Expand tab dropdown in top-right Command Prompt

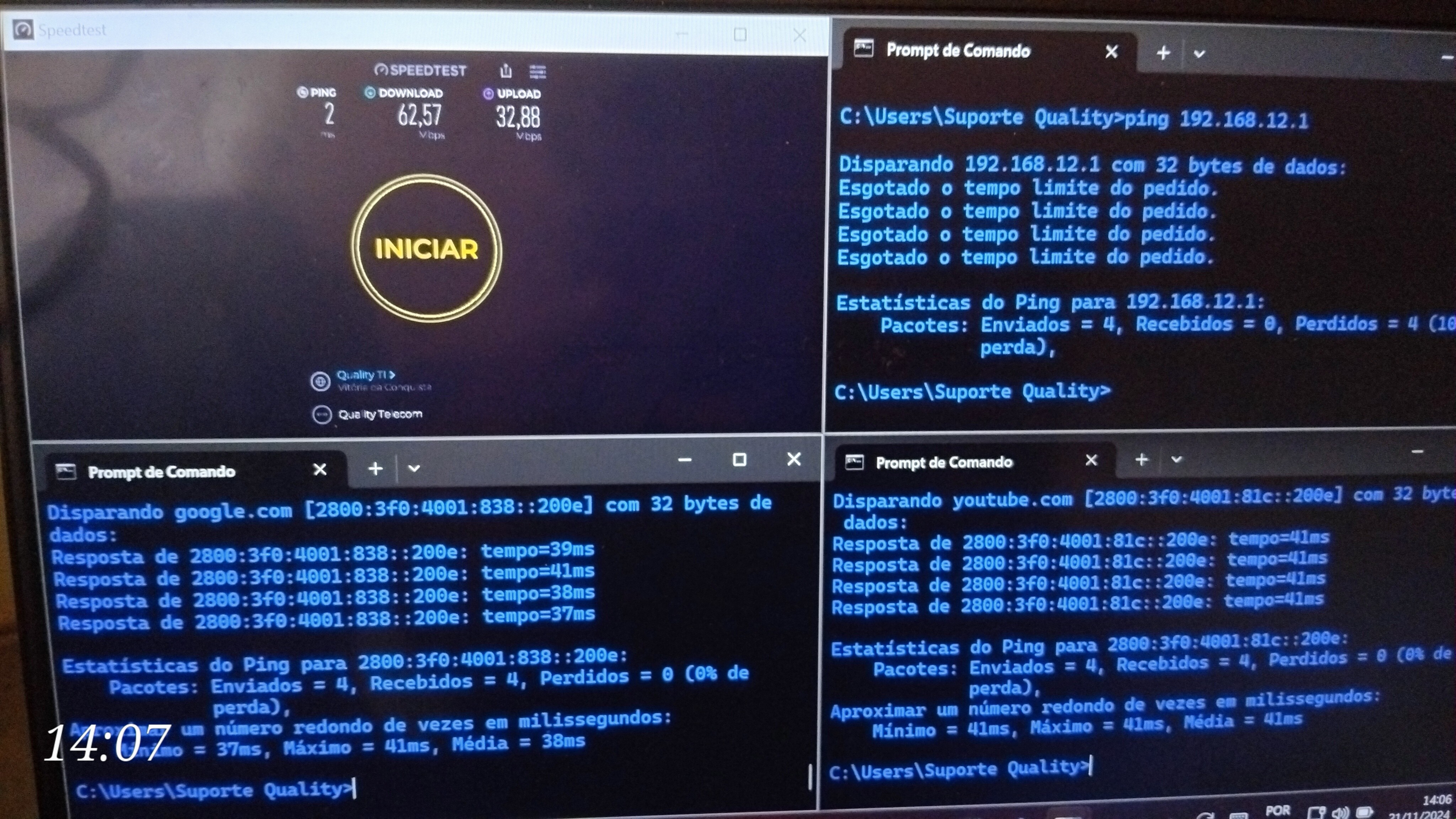click(x=1199, y=54)
